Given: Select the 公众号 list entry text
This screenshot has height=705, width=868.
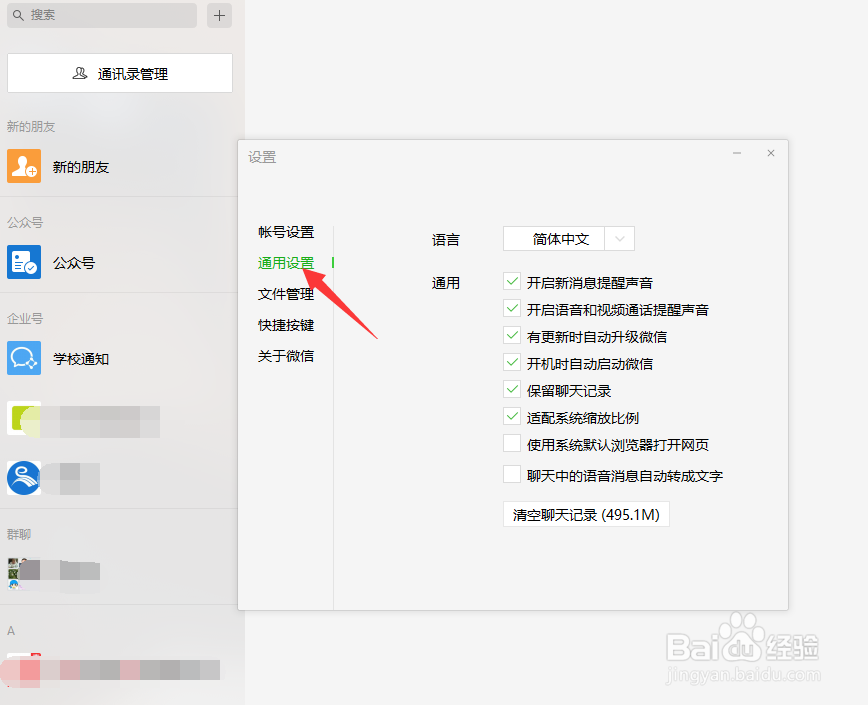Looking at the screenshot, I should pyautogui.click(x=74, y=263).
